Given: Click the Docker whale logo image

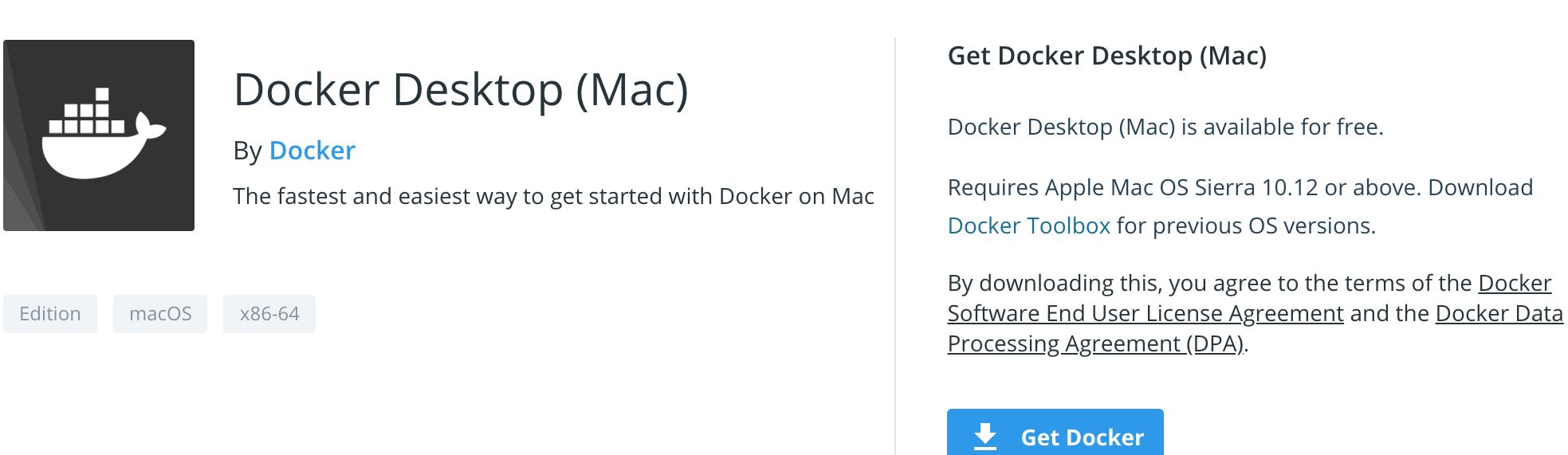Looking at the screenshot, I should click(x=99, y=135).
